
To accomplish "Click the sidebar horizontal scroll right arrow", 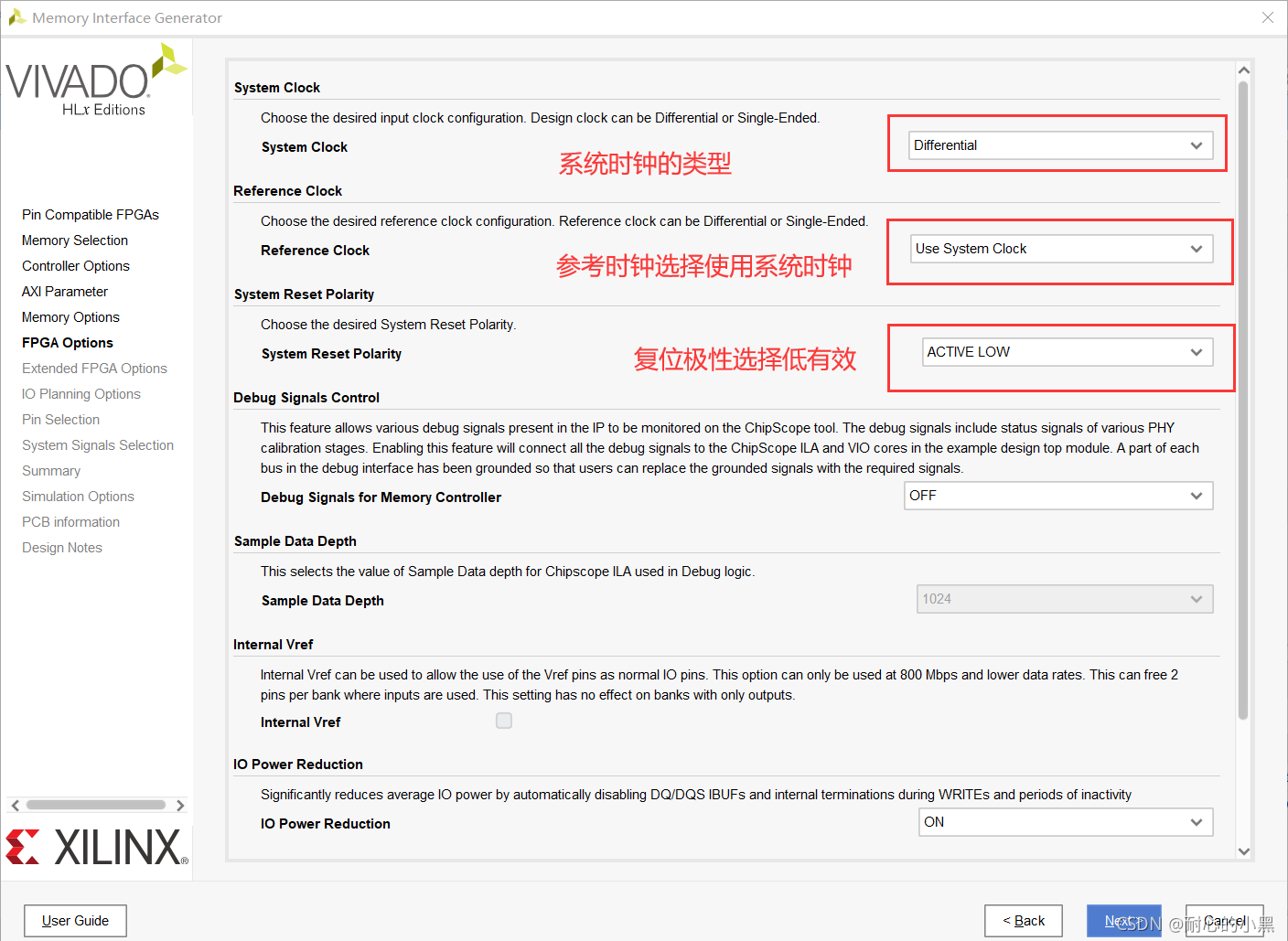I will coord(180,806).
